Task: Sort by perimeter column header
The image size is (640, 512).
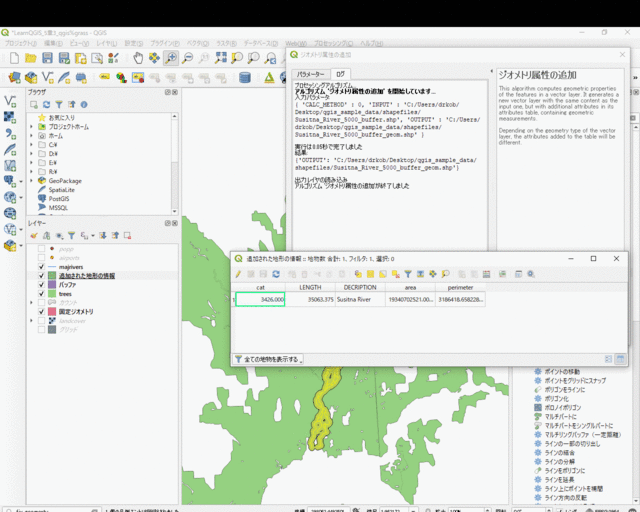Action: pyautogui.click(x=460, y=287)
